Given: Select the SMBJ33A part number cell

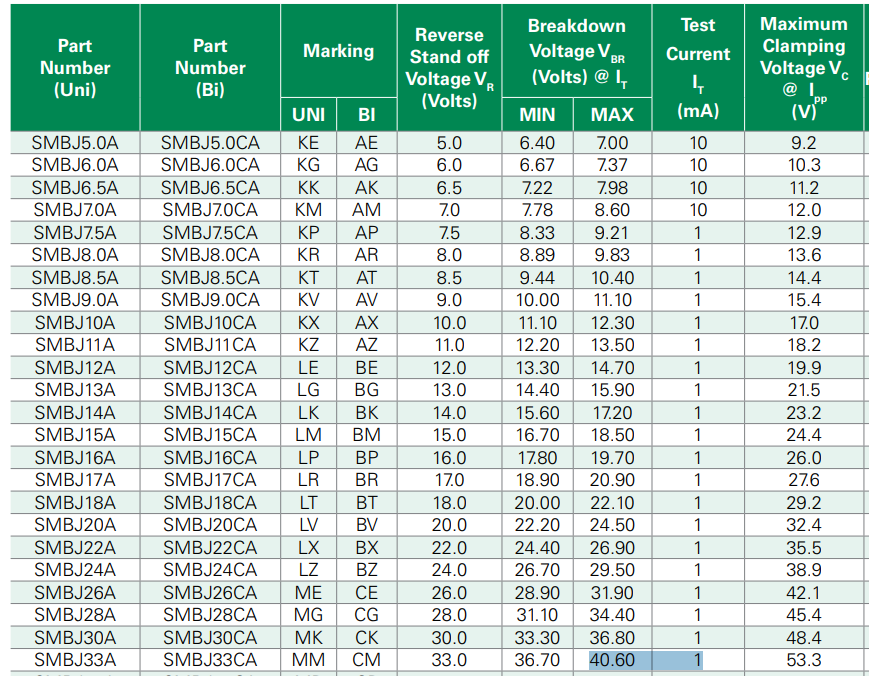Looking at the screenshot, I should coord(75,660).
